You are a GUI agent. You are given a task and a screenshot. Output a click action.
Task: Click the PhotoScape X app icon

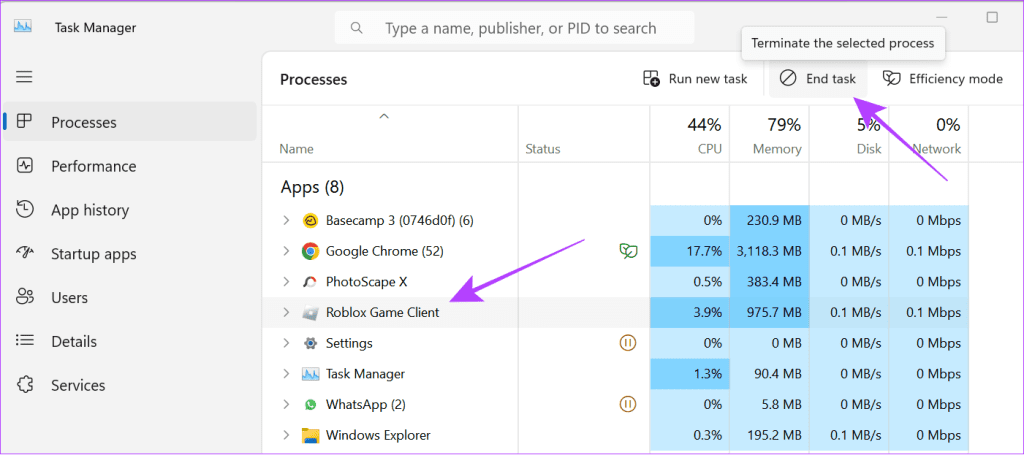(310, 282)
